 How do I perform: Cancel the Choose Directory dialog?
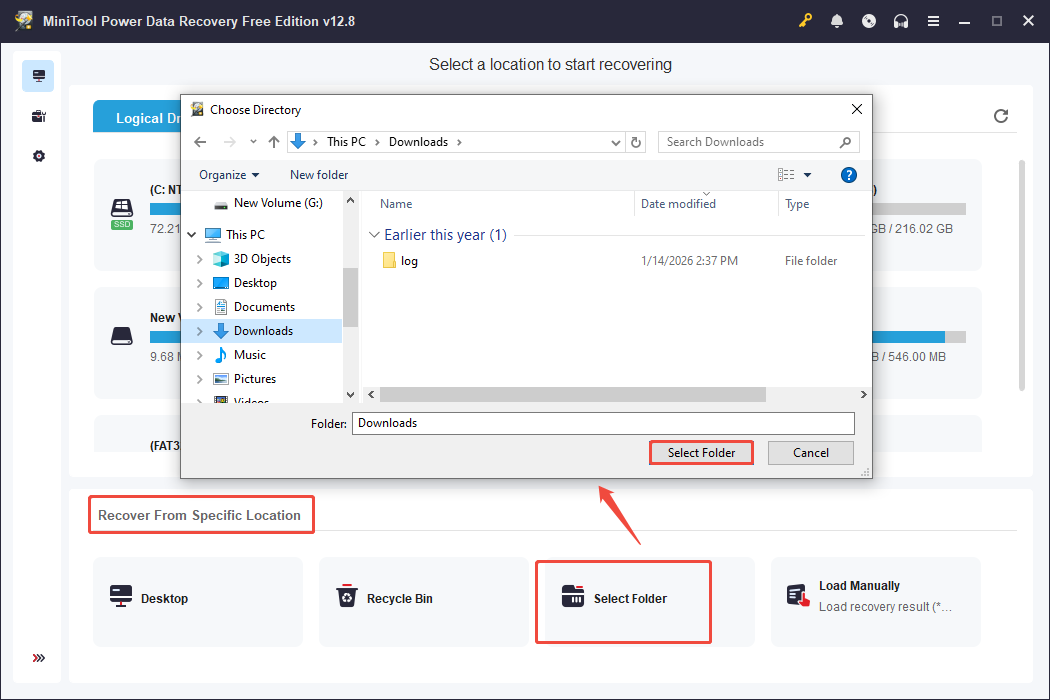click(x=810, y=452)
